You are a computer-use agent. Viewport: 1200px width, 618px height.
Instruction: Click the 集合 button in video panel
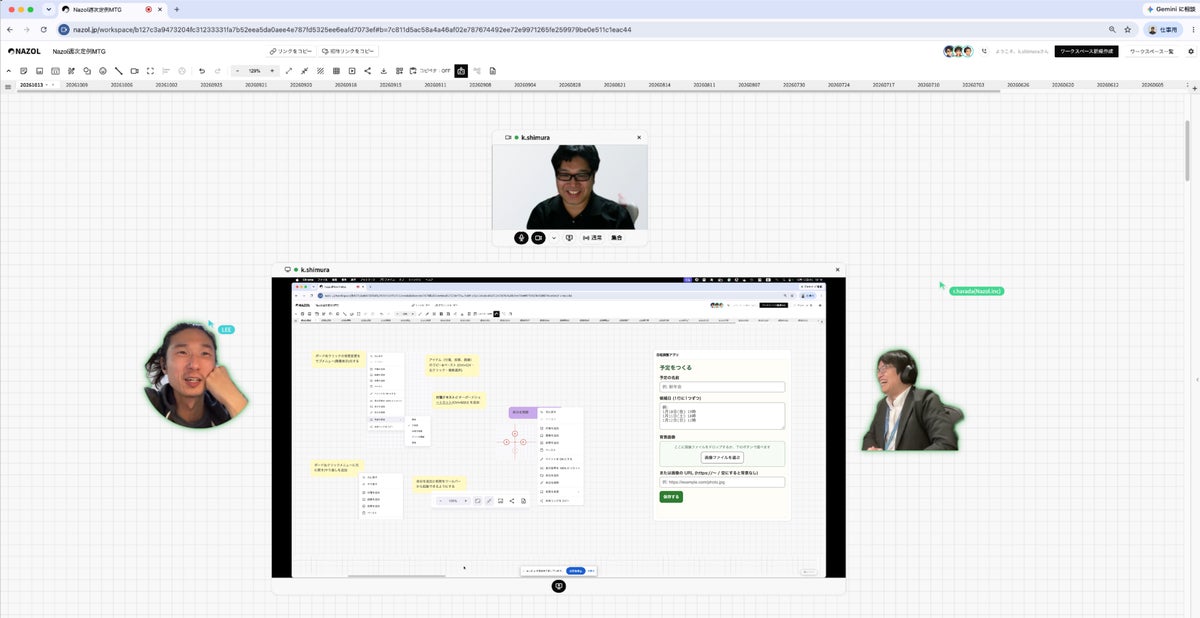coord(617,238)
